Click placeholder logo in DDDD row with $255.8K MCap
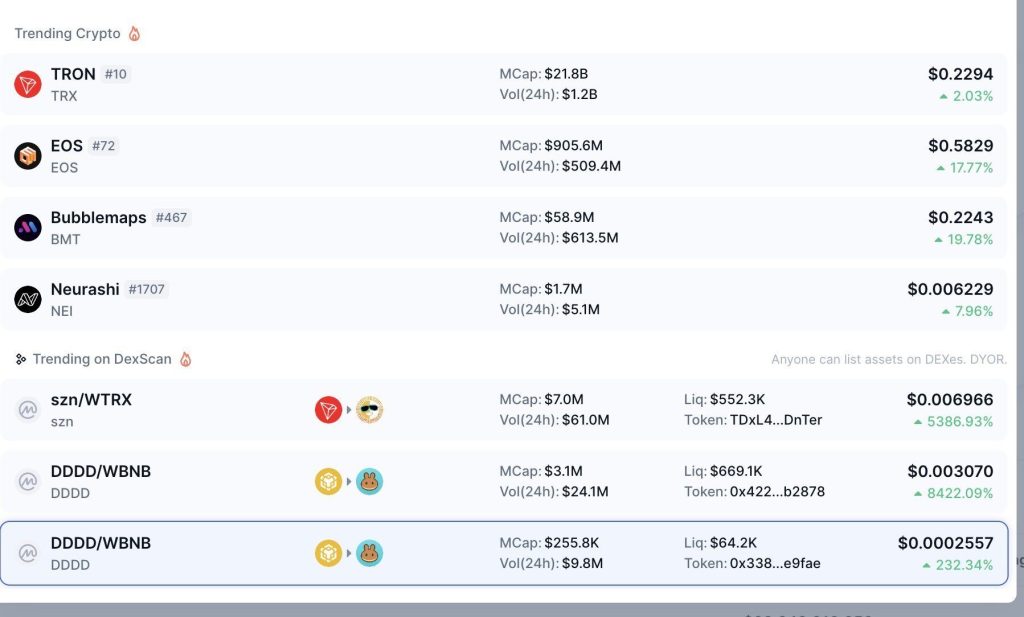The width and height of the screenshot is (1024, 617). [x=28, y=554]
